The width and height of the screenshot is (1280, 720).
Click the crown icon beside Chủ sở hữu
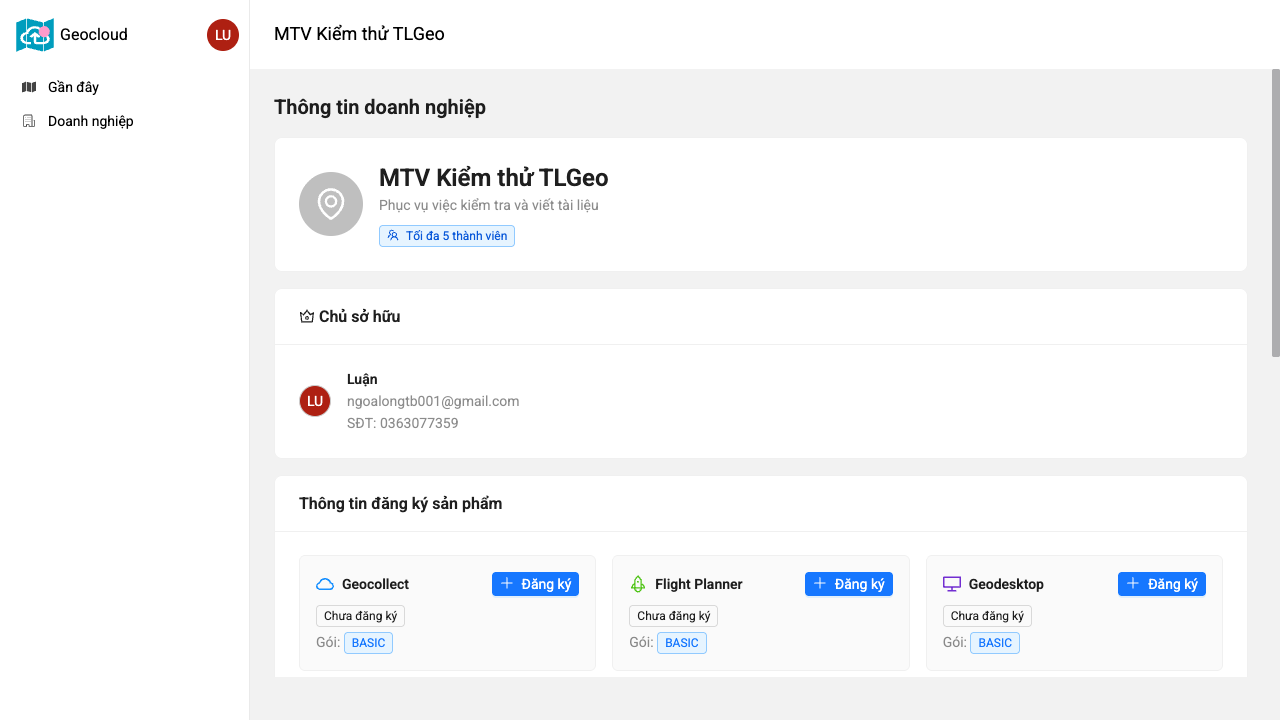[307, 317]
